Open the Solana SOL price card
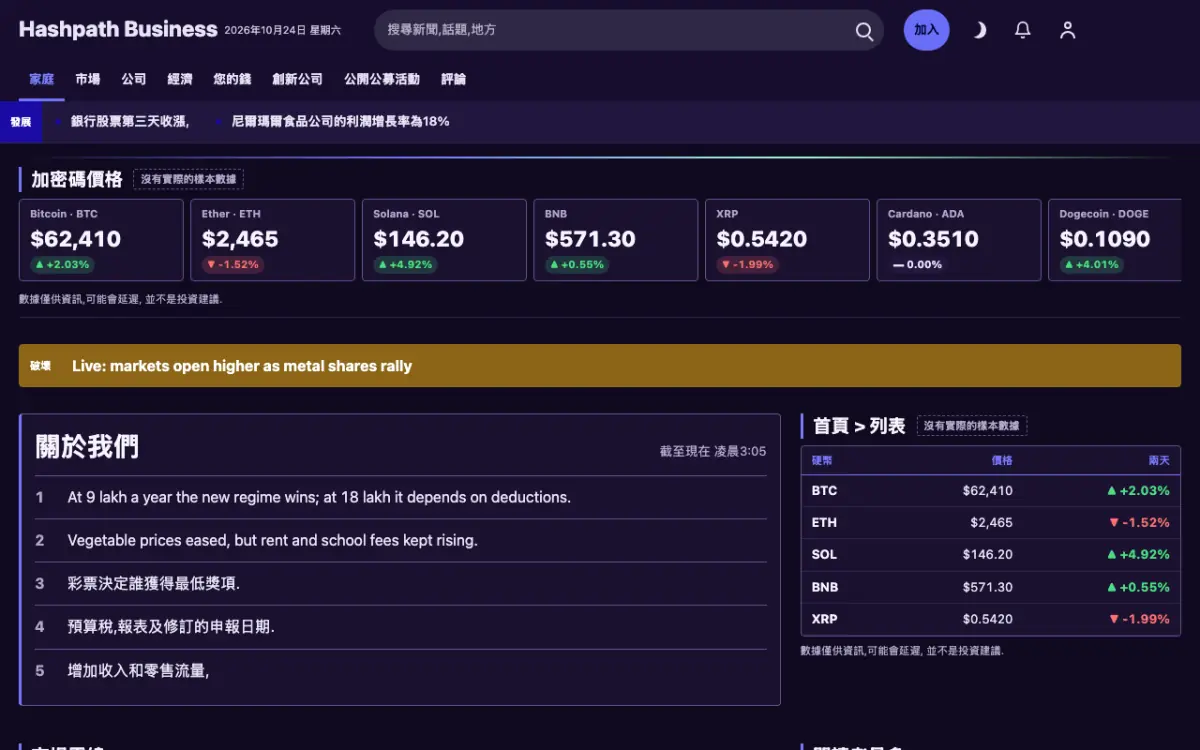 (444, 240)
